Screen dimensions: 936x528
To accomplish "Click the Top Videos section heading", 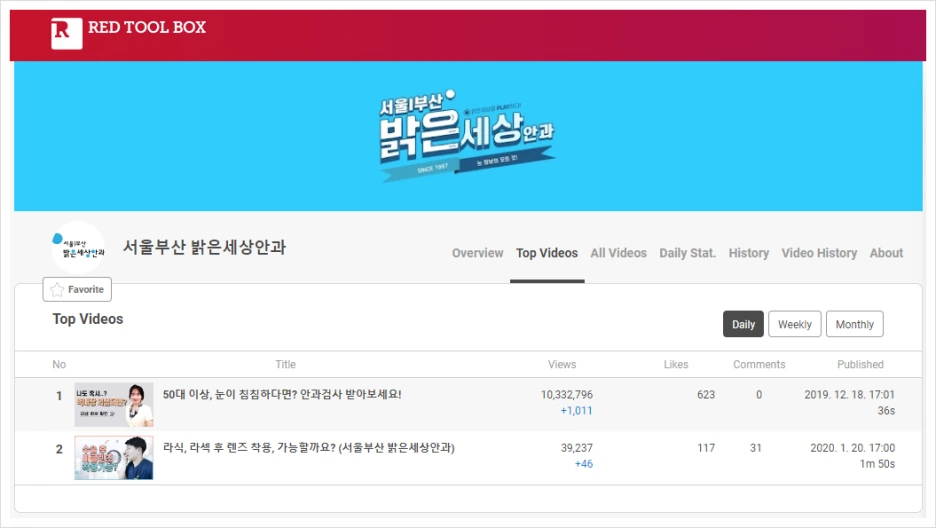I will coord(88,319).
